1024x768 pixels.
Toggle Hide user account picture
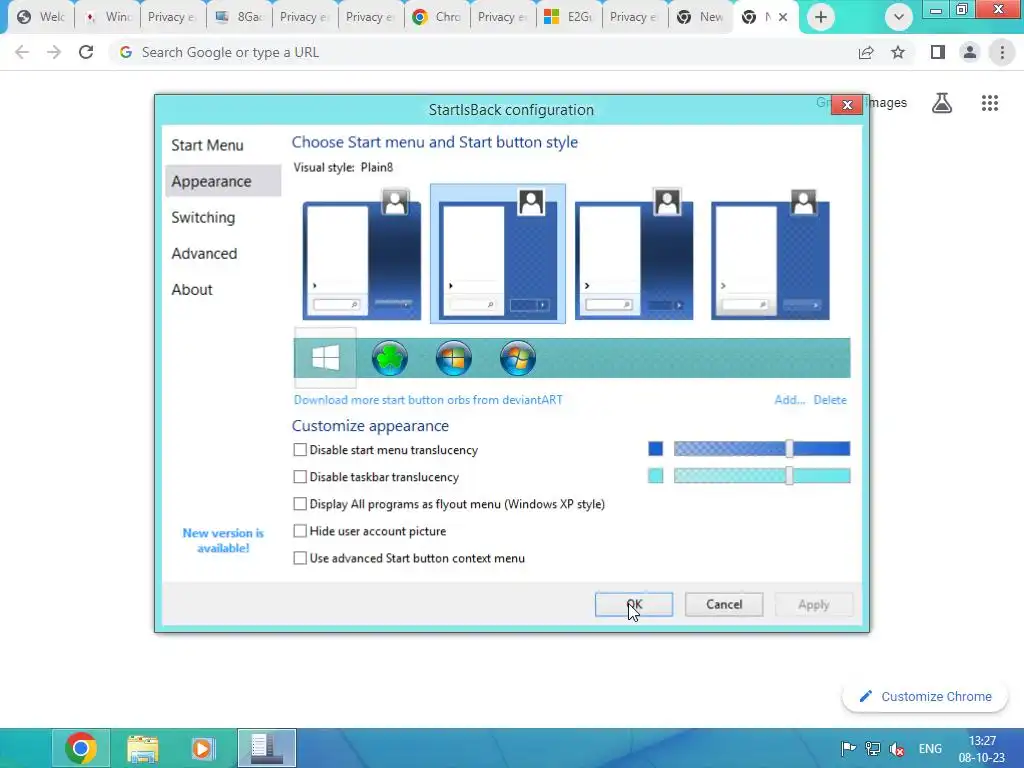pos(300,531)
